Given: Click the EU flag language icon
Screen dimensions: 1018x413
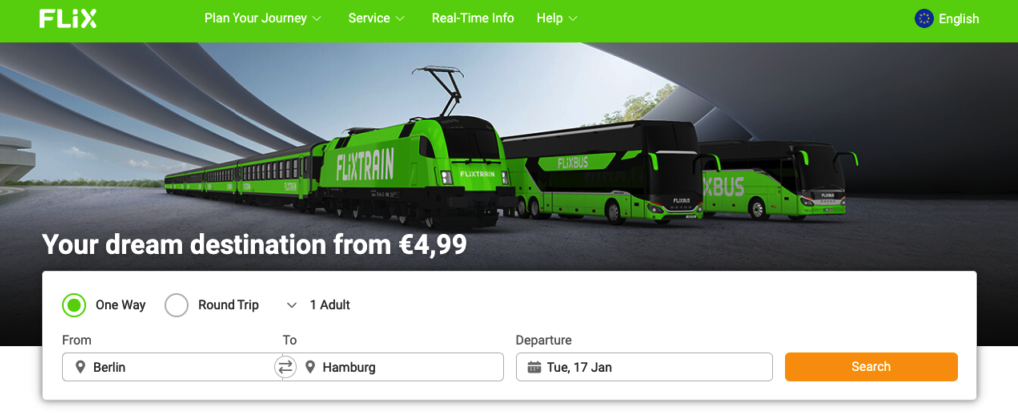Looking at the screenshot, I should (924, 19).
